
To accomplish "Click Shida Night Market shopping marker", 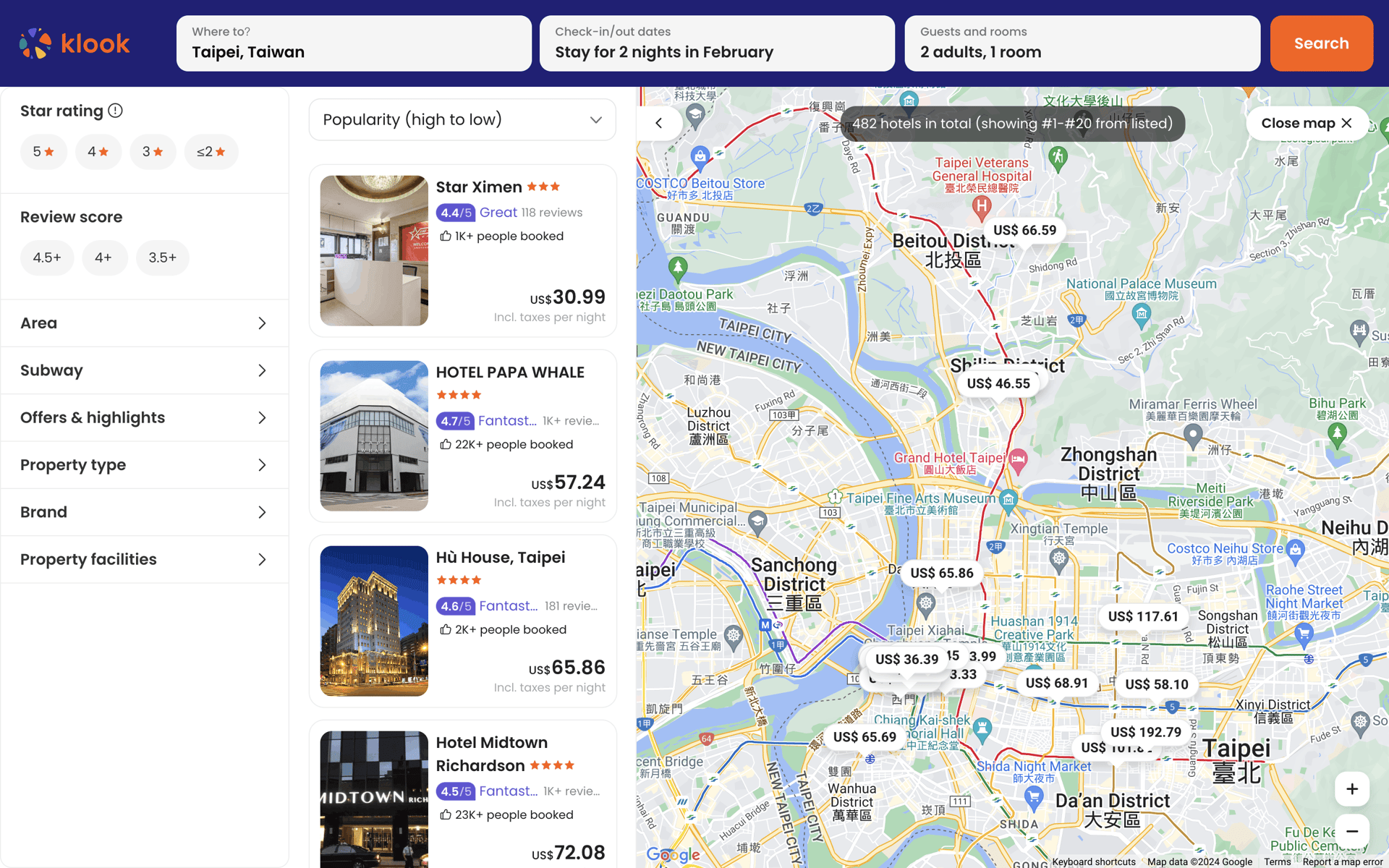I will pyautogui.click(x=1034, y=797).
